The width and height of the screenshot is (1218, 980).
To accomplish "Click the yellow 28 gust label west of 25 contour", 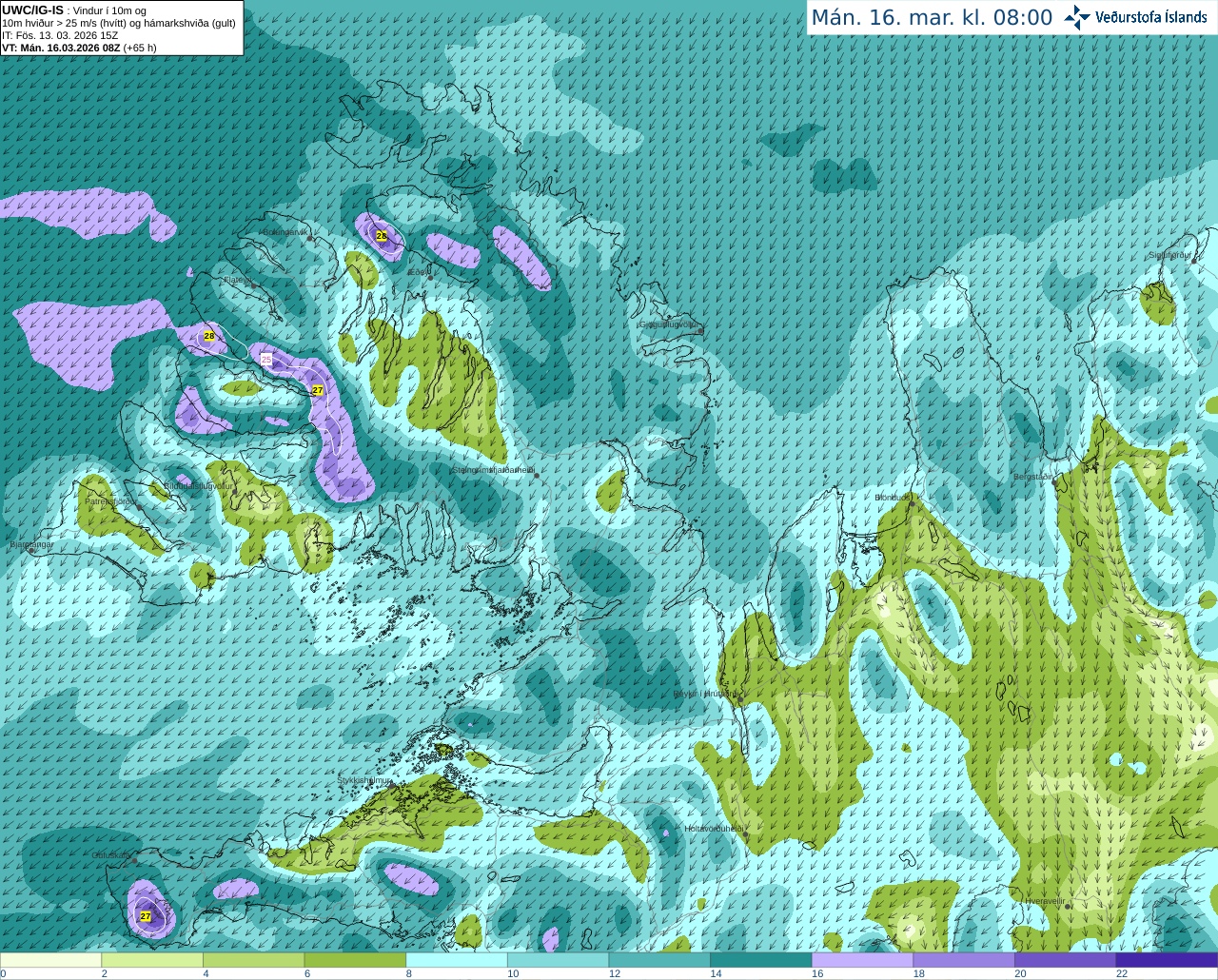I will pyautogui.click(x=208, y=336).
